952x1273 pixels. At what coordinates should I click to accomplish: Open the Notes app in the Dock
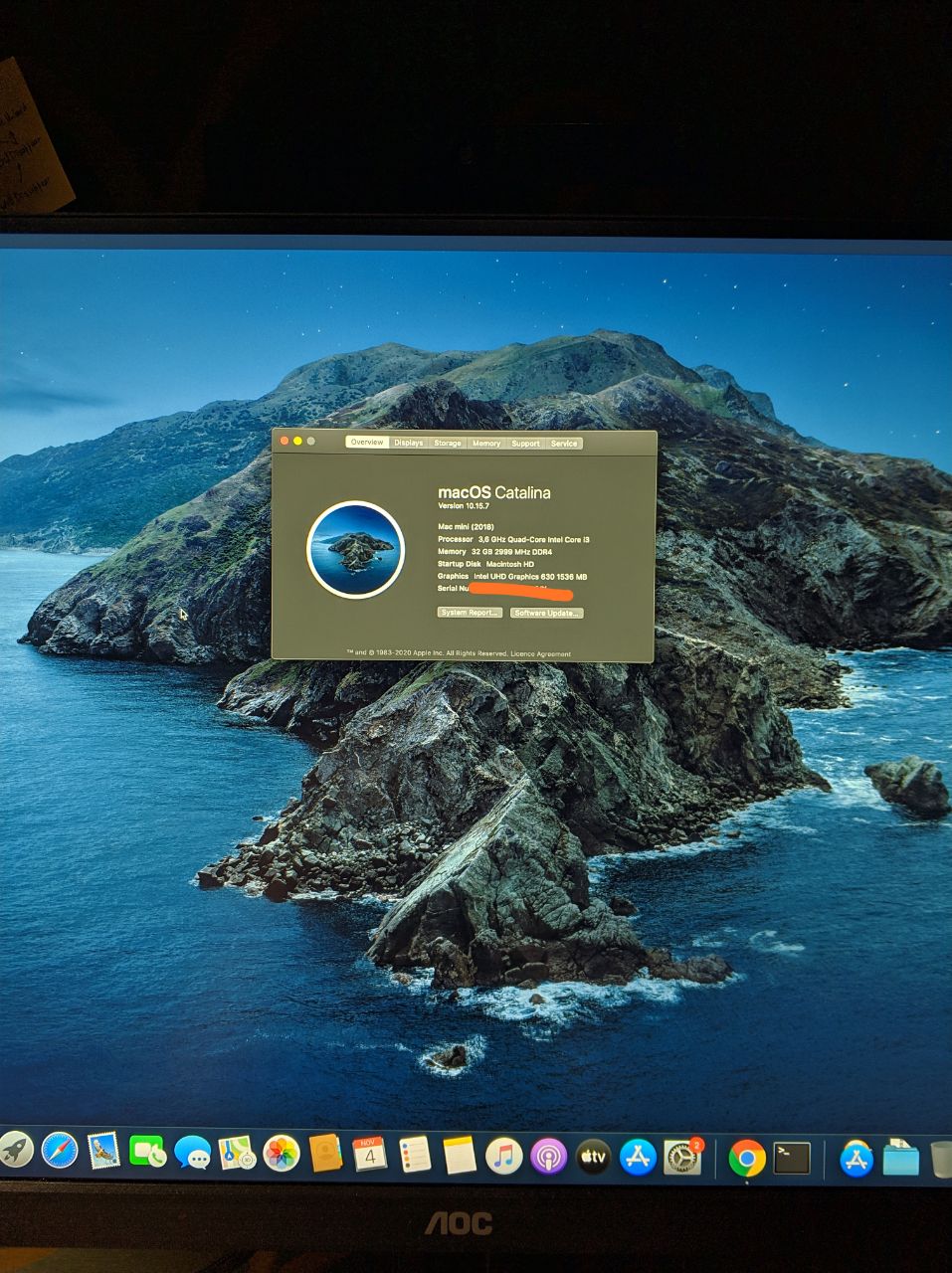(460, 1156)
